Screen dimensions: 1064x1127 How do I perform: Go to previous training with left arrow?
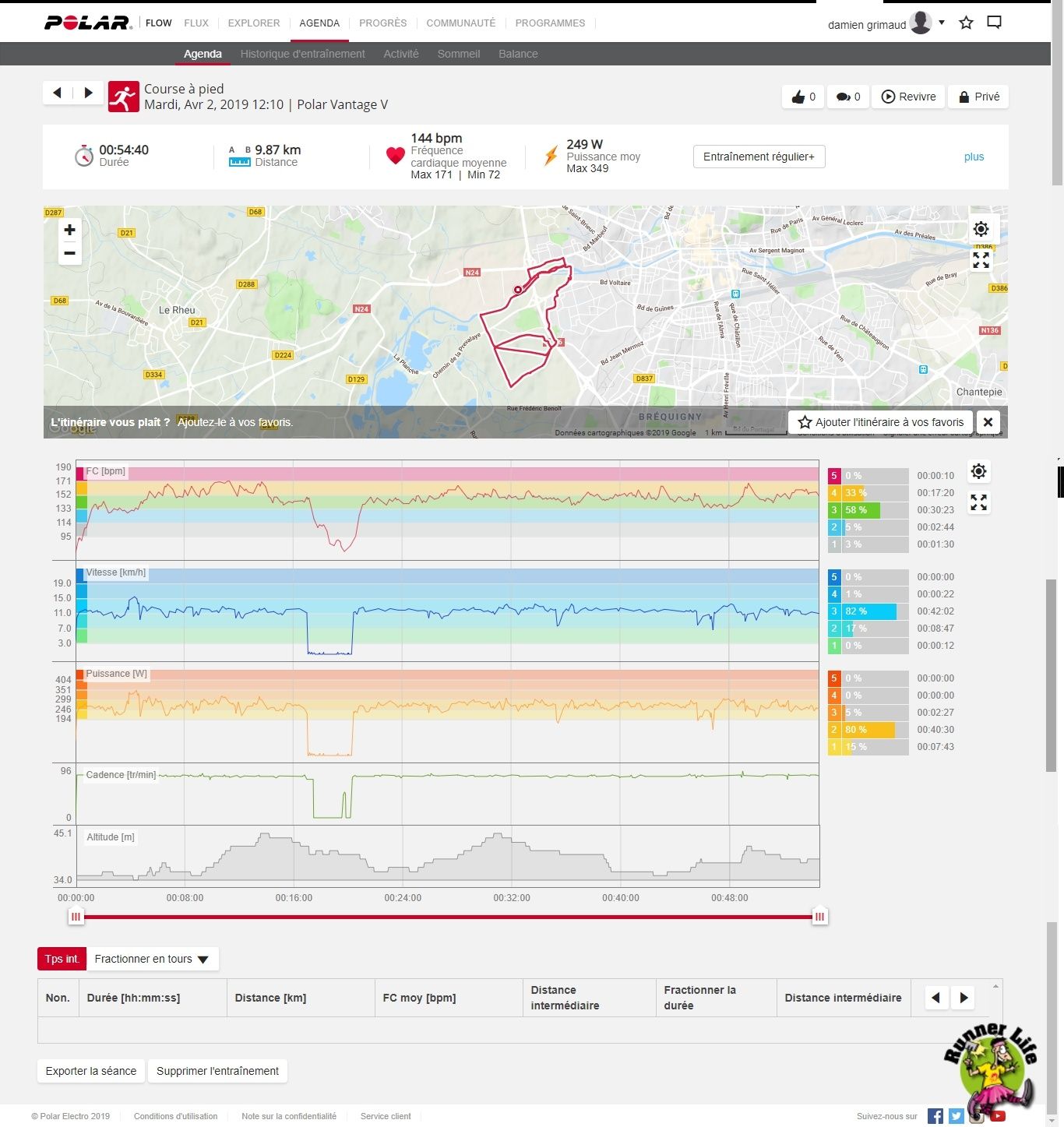[x=57, y=93]
